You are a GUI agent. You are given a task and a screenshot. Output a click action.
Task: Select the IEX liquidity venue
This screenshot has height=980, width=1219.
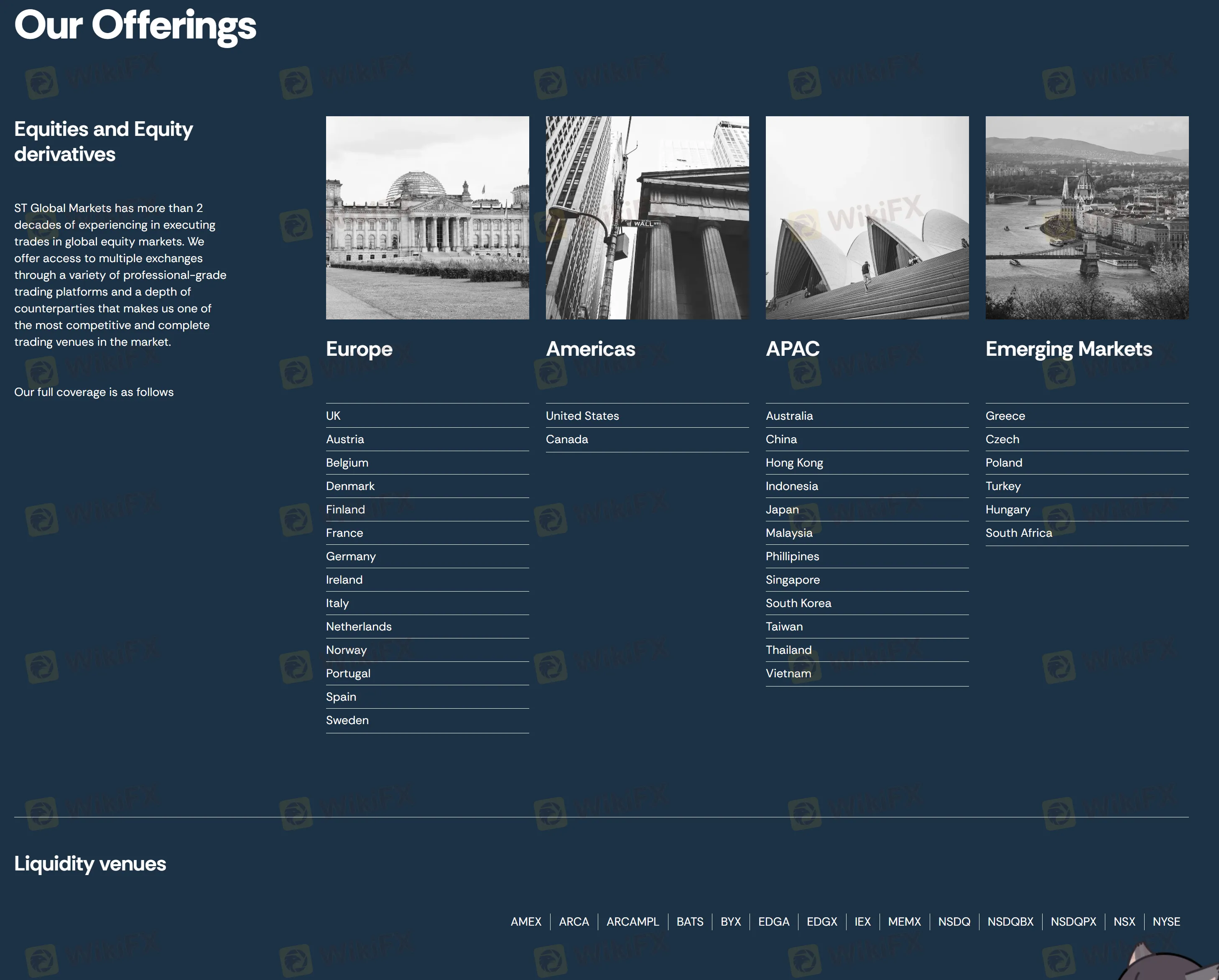(x=862, y=922)
